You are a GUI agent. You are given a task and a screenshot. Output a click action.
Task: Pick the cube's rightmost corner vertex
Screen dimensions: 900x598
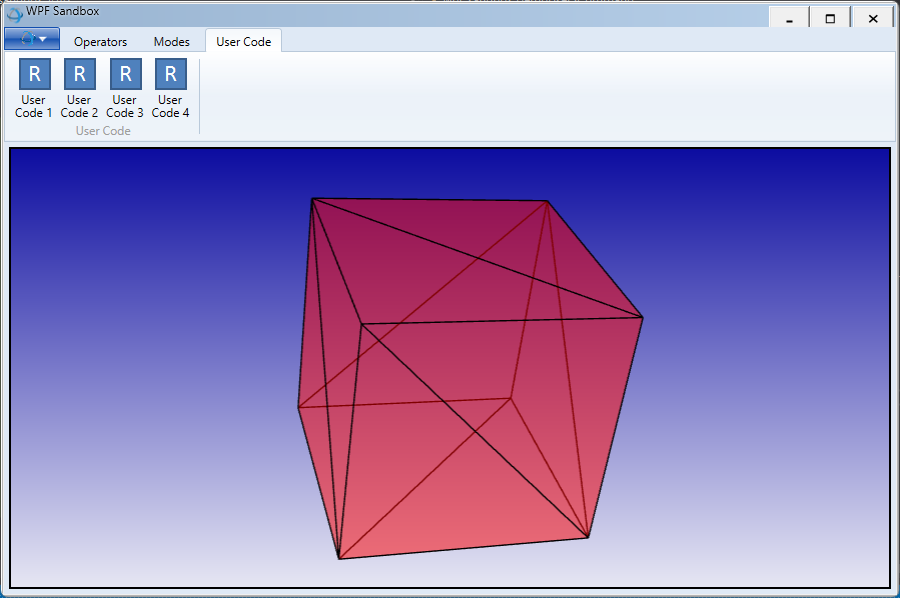[642, 318]
